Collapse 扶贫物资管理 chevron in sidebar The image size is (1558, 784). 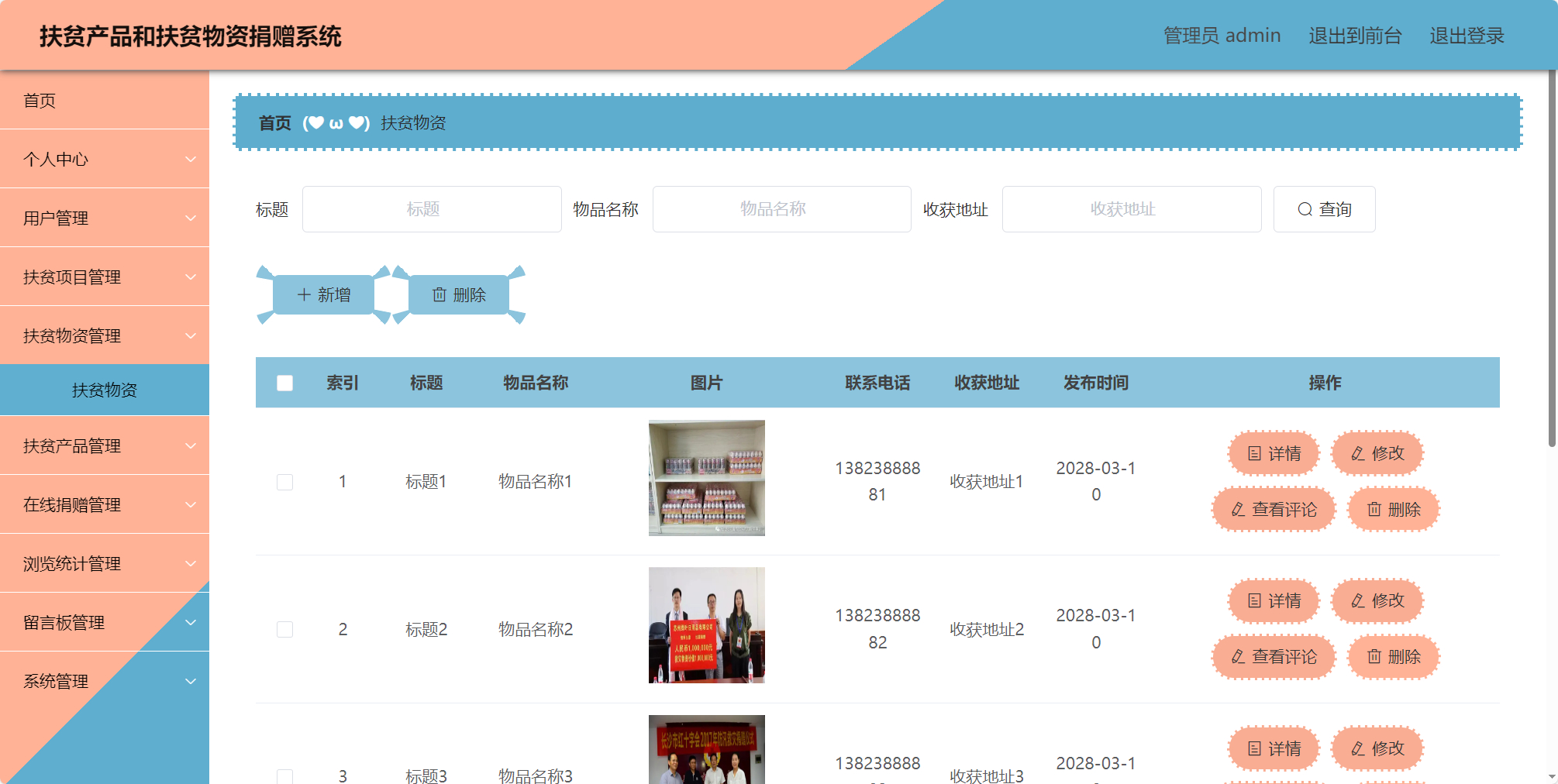pos(191,335)
